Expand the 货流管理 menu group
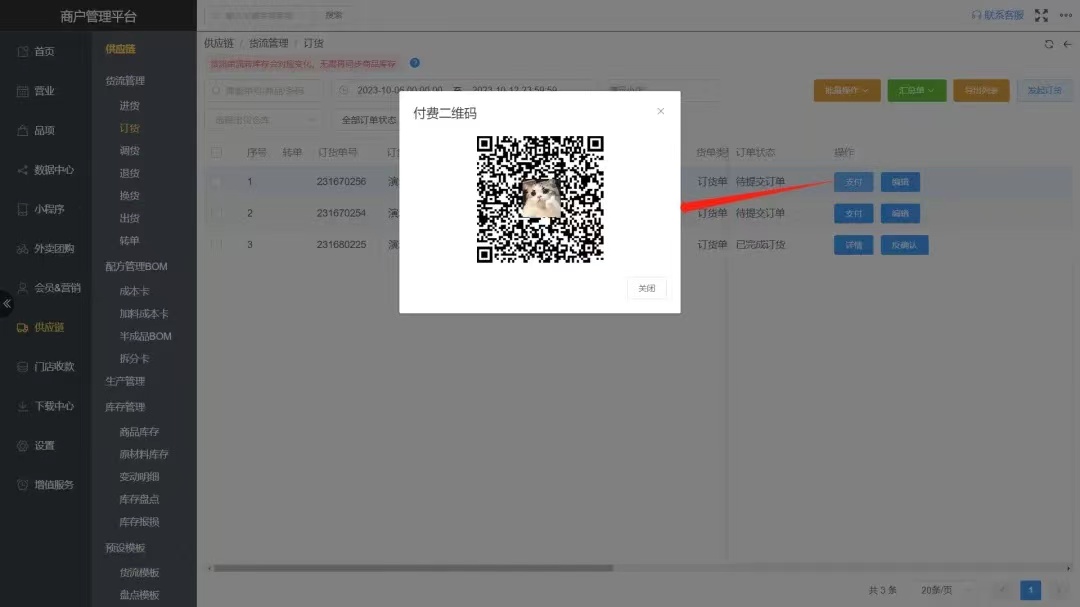1080x607 pixels. click(x=125, y=81)
